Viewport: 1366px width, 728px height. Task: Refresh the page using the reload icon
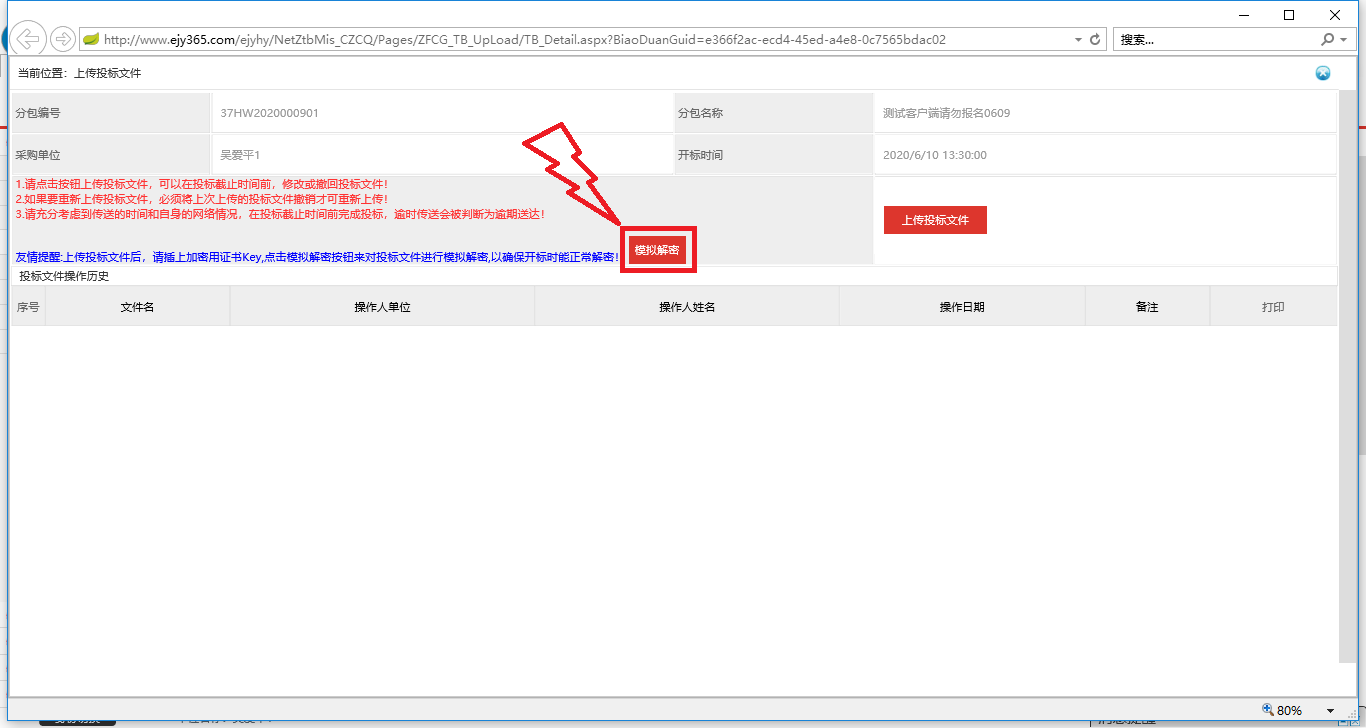1095,40
